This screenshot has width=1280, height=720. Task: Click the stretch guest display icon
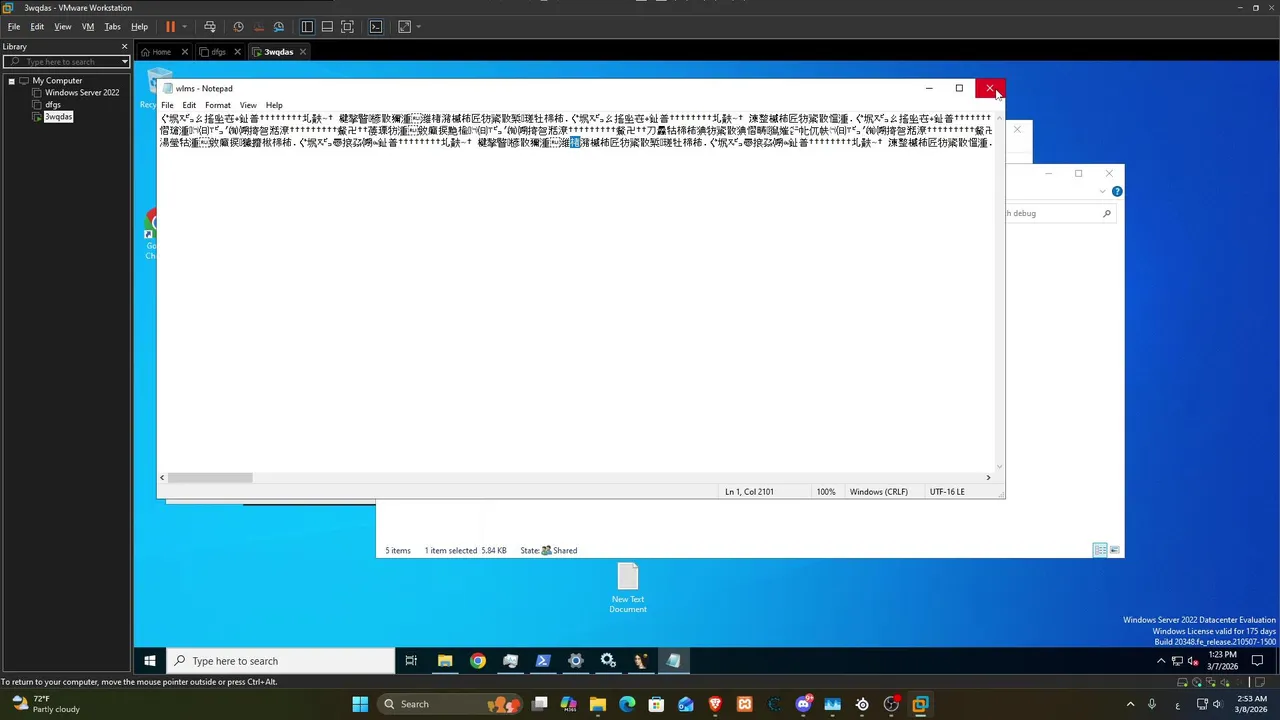[404, 27]
